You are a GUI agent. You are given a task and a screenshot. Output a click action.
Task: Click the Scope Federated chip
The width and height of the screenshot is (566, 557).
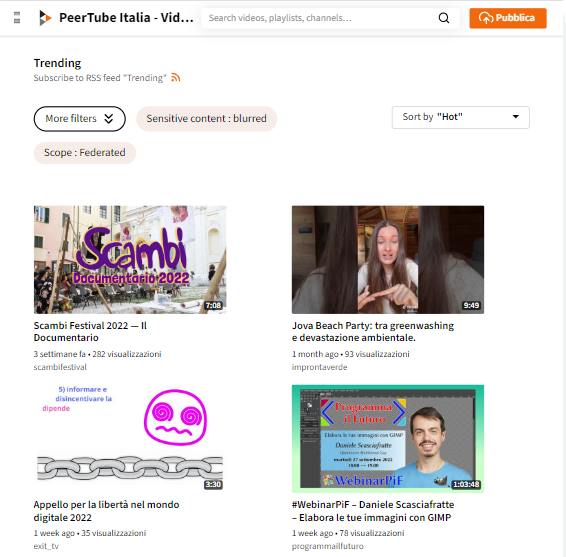point(84,153)
